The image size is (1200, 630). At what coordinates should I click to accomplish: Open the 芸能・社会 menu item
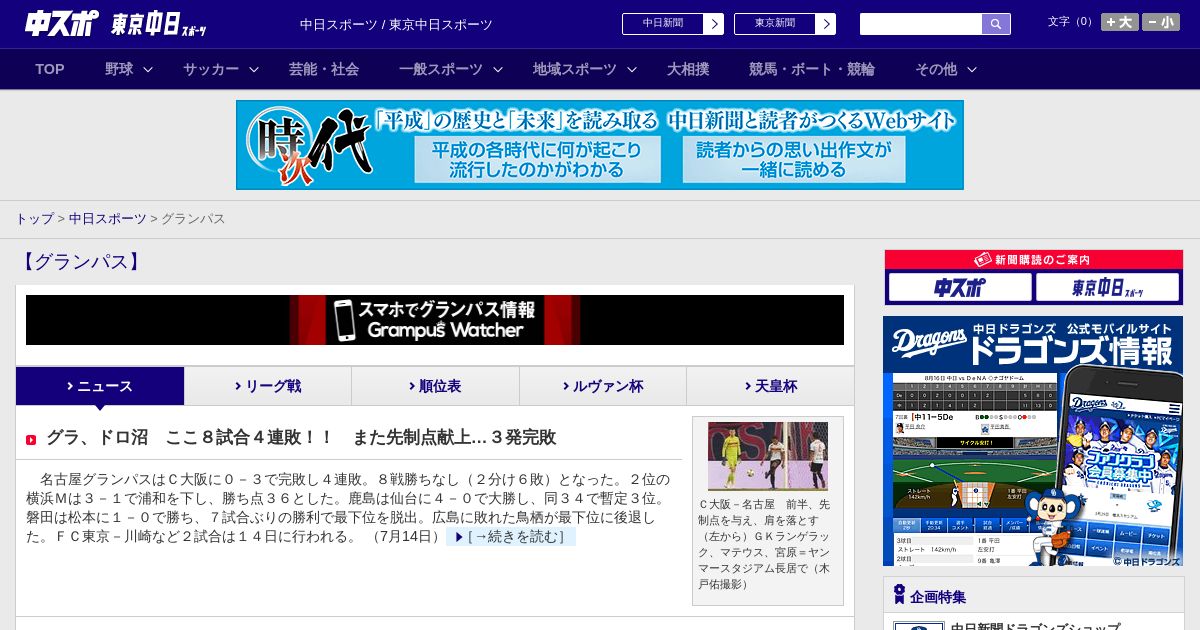click(324, 69)
